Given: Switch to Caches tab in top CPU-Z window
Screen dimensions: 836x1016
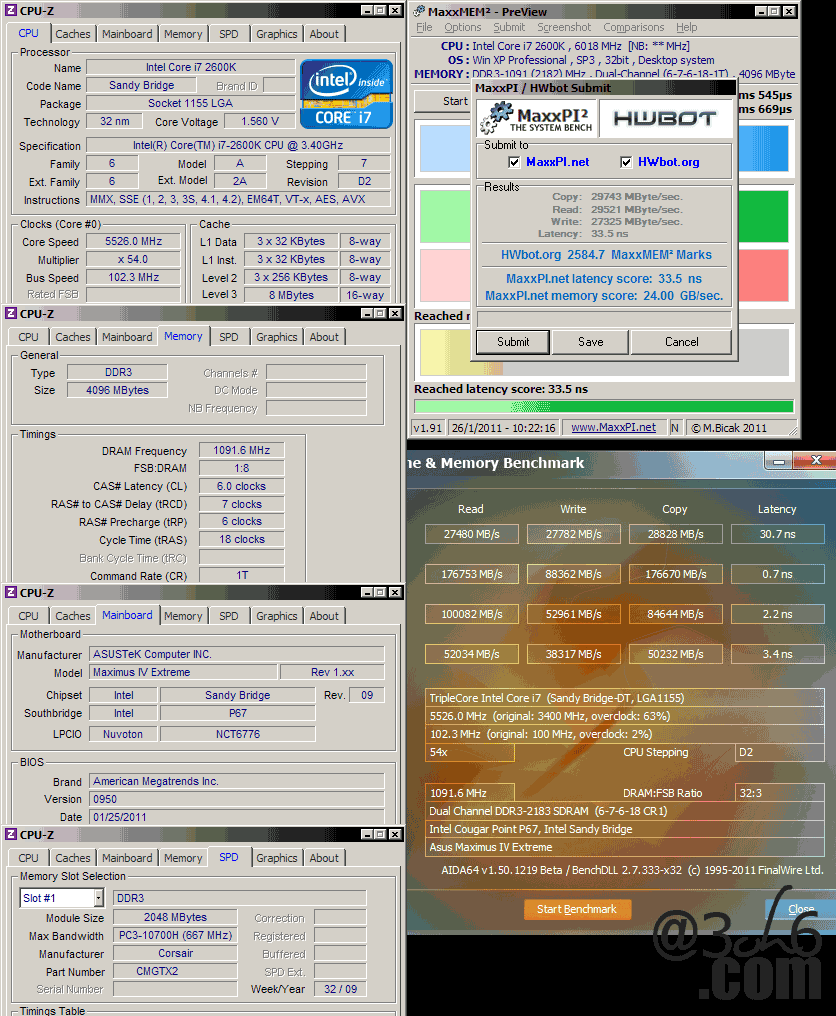Looking at the screenshot, I should click(x=73, y=34).
